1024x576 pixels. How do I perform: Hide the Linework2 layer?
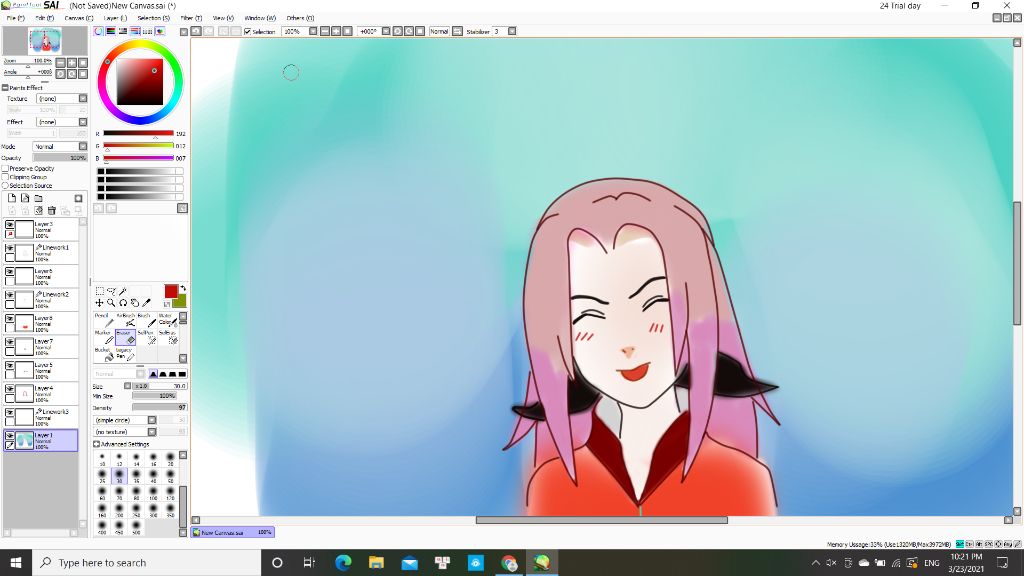pos(9,295)
